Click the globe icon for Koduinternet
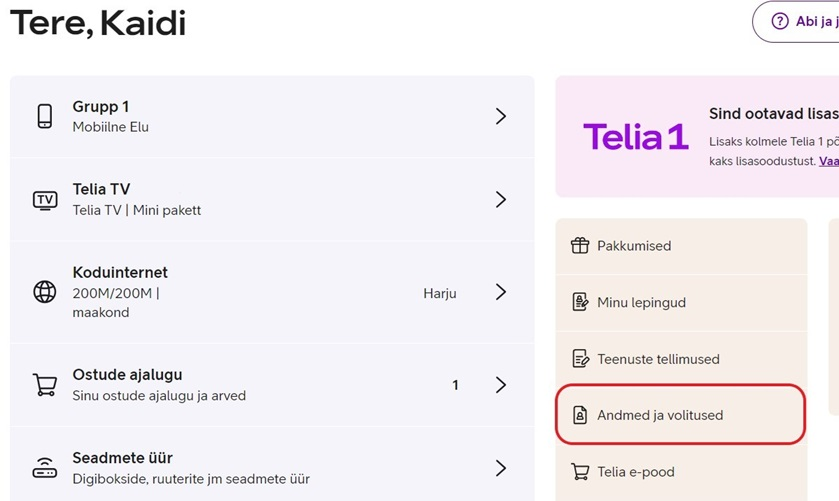Screen dimensions: 839x501 45,292
